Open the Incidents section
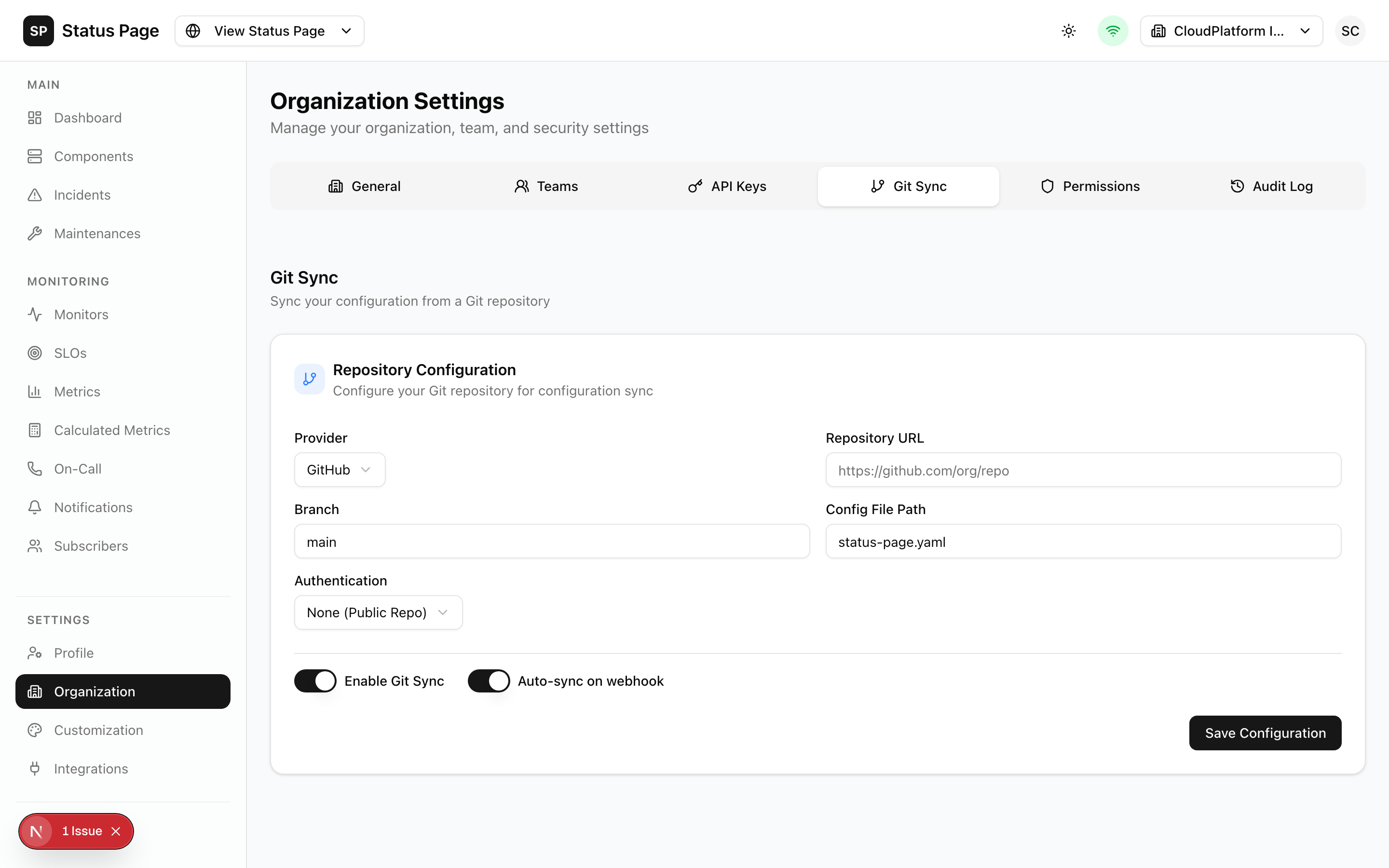Image resolution: width=1389 pixels, height=868 pixels. pos(82,195)
